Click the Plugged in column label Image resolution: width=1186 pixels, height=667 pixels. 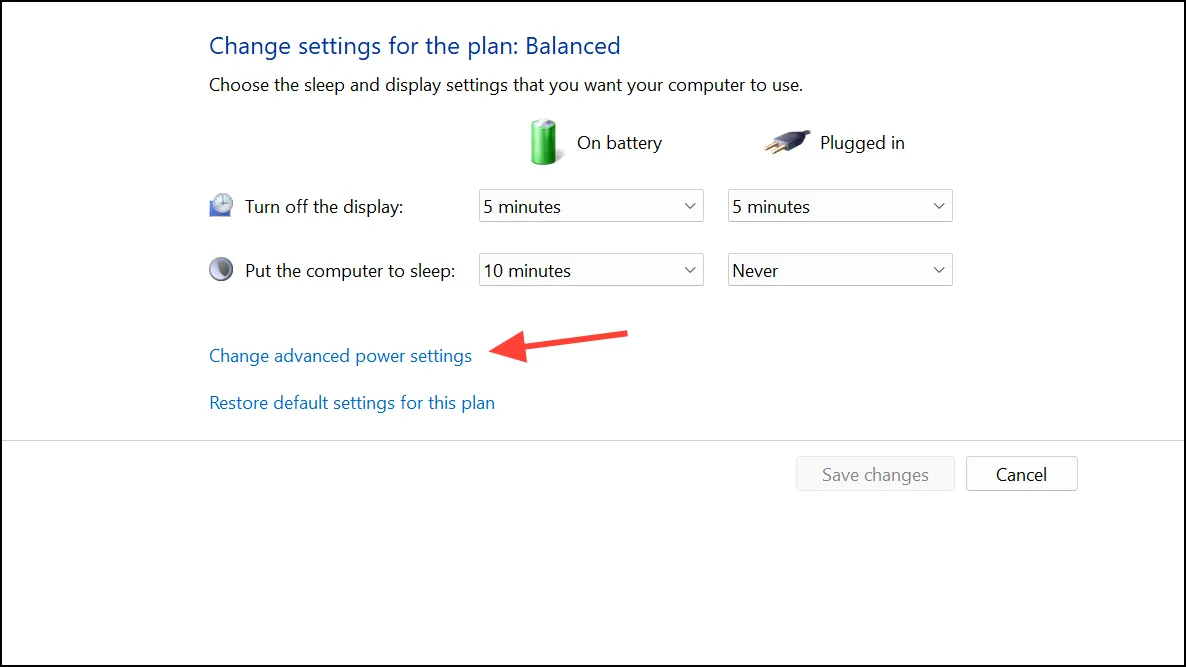[x=862, y=143]
